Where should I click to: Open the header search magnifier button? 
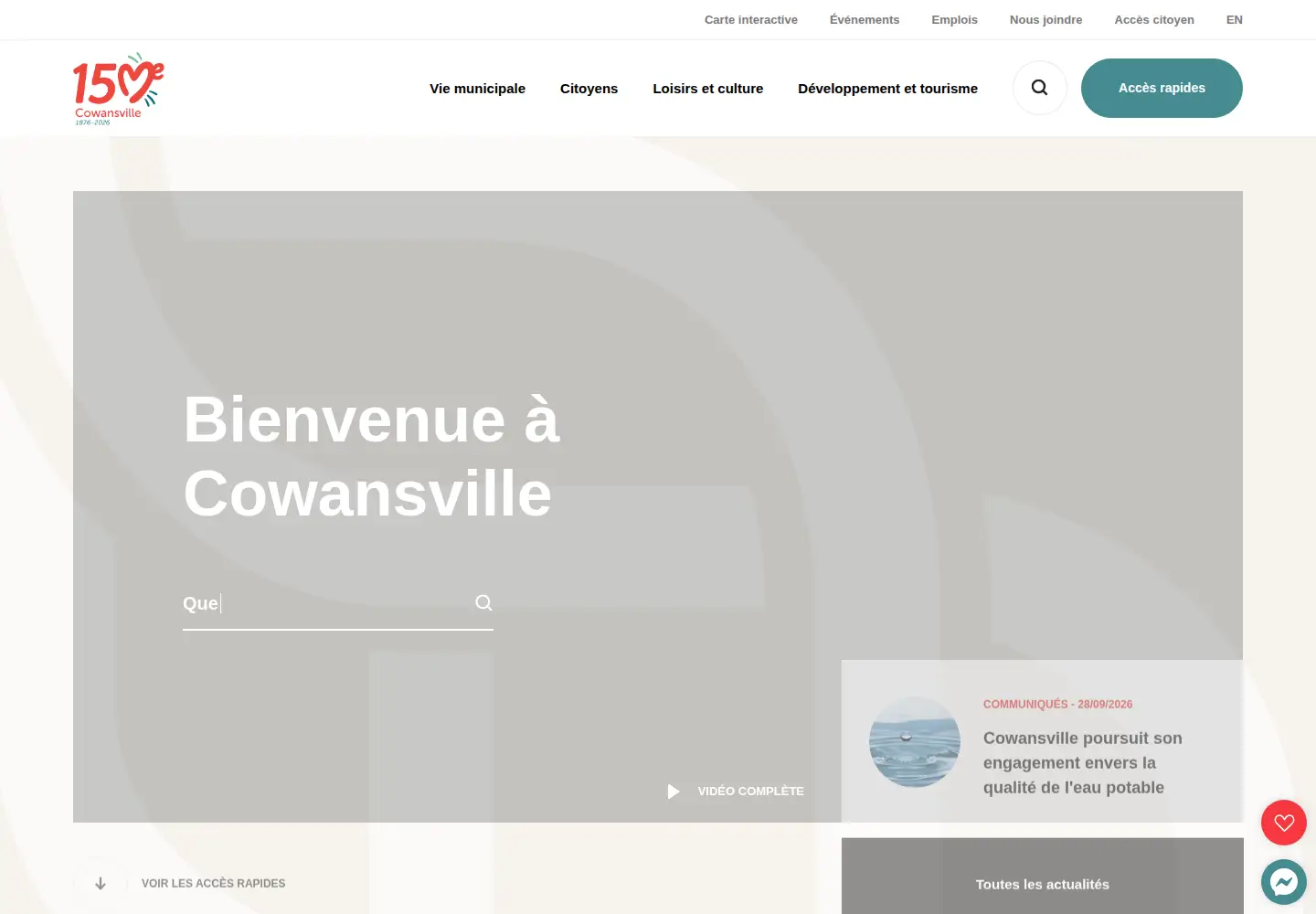click(x=1040, y=88)
